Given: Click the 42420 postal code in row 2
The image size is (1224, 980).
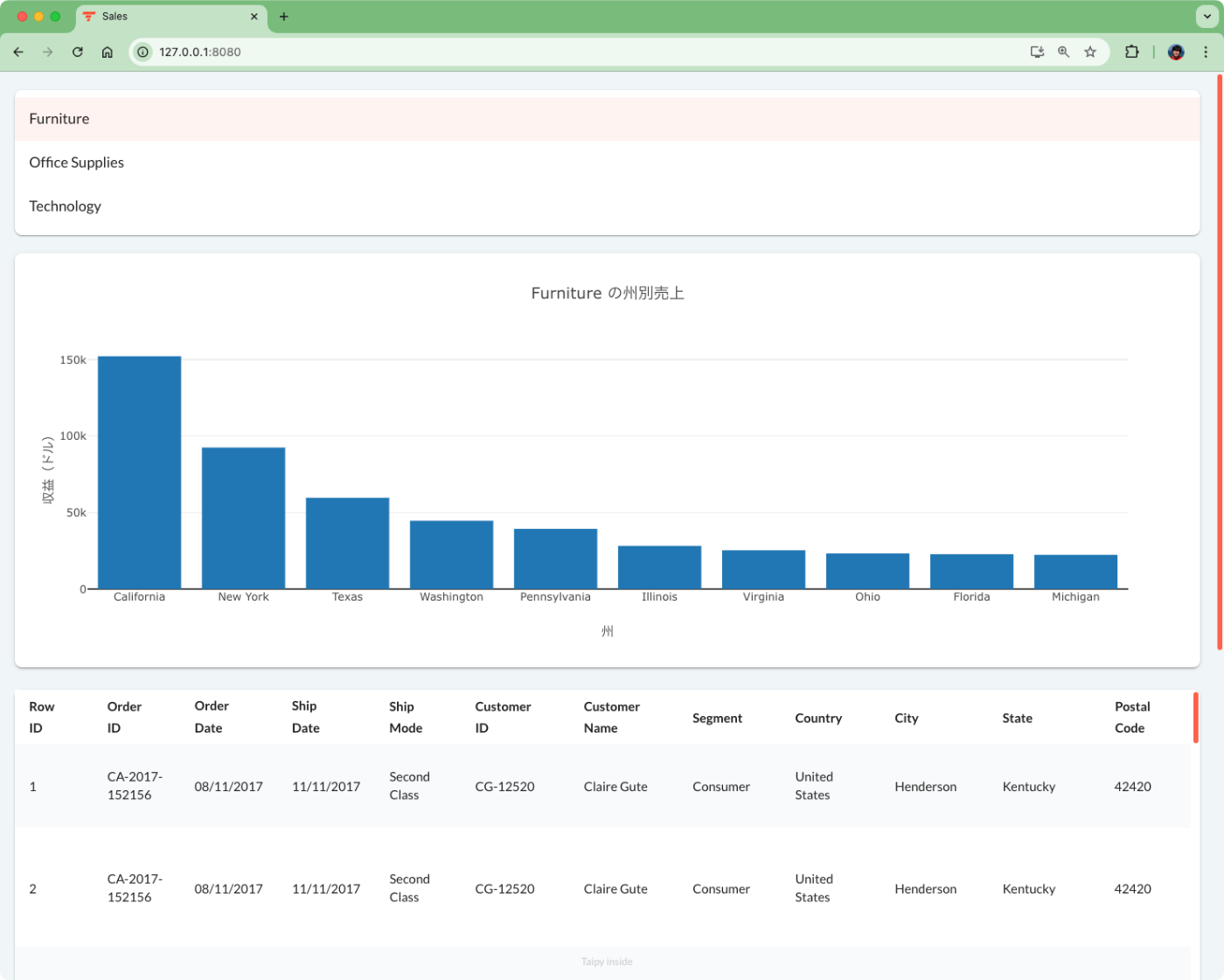Looking at the screenshot, I should click(x=1133, y=889).
